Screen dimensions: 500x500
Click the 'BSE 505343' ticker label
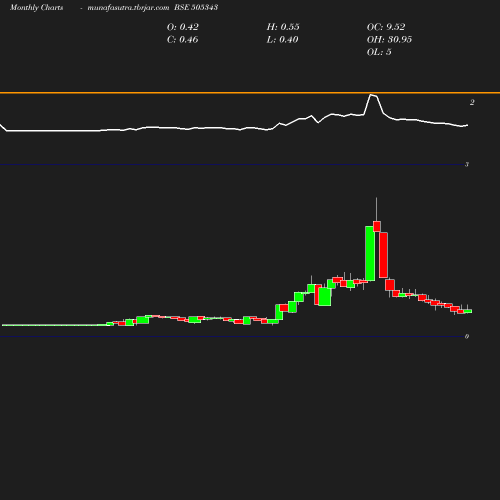pyautogui.click(x=196, y=7)
